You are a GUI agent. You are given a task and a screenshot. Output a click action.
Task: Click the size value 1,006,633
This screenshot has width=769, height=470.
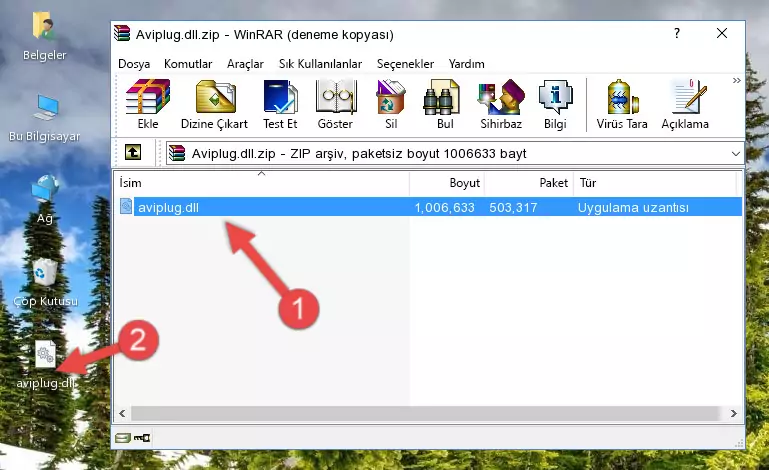[444, 208]
